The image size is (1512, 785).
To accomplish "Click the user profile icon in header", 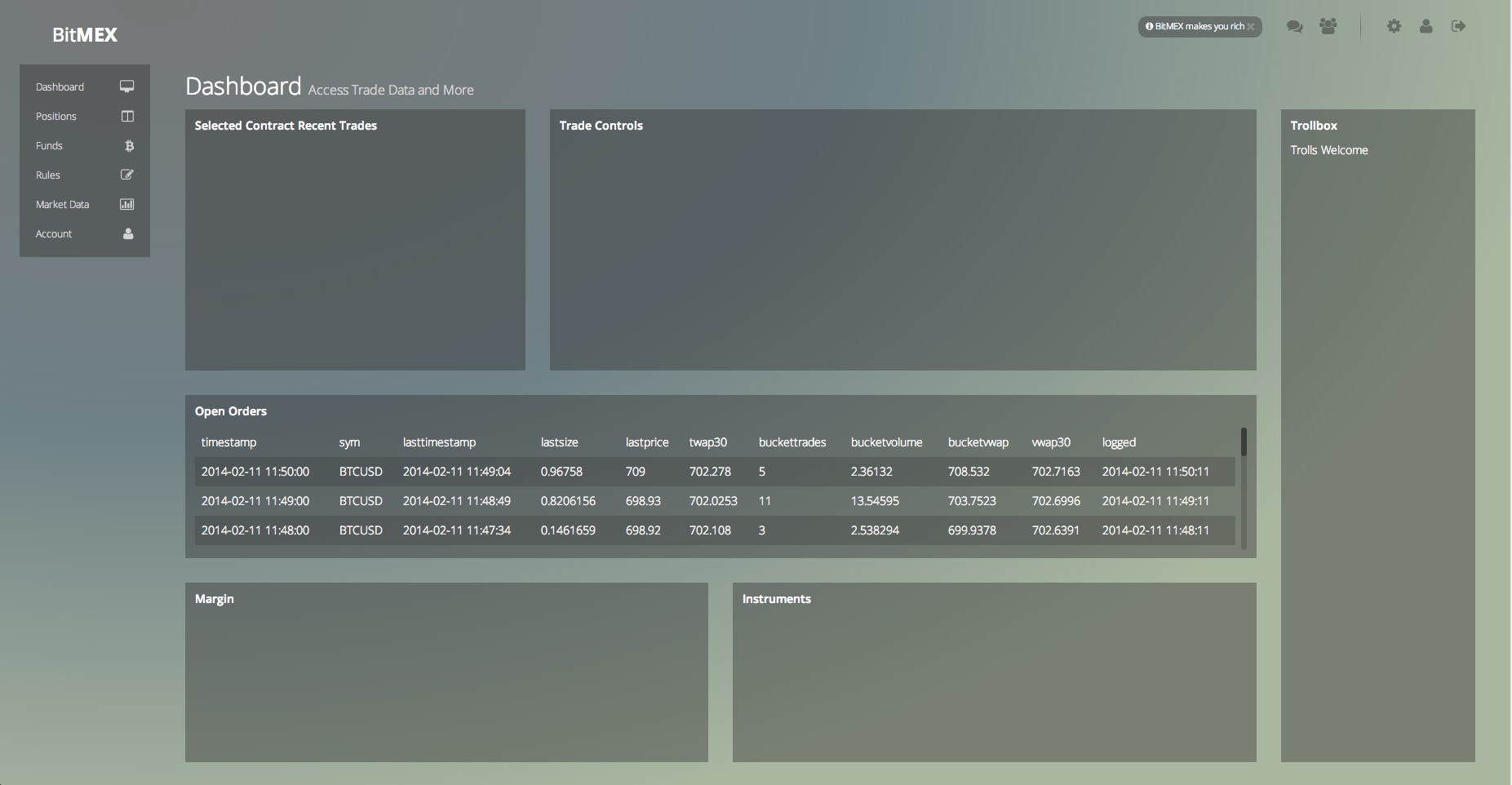I will 1426,27.
